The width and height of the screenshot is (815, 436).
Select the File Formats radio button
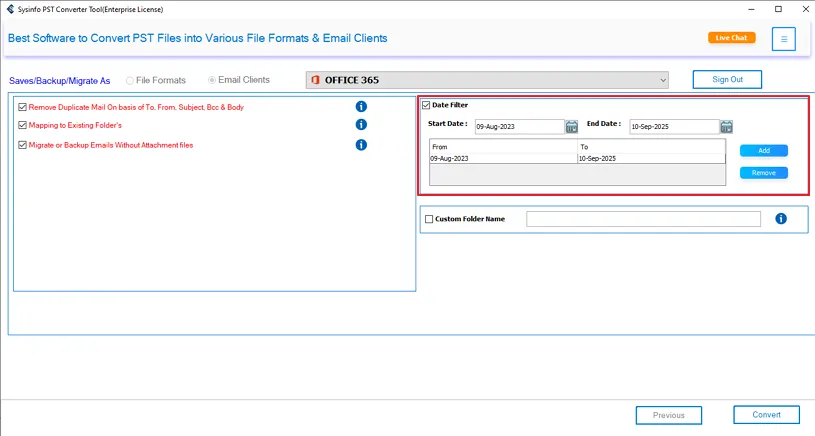[x=130, y=80]
